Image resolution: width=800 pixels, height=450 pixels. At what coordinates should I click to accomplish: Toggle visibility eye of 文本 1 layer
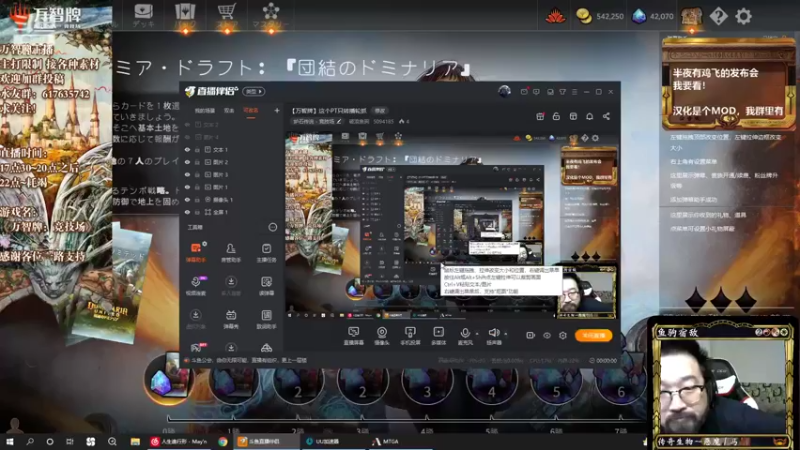[x=187, y=149]
